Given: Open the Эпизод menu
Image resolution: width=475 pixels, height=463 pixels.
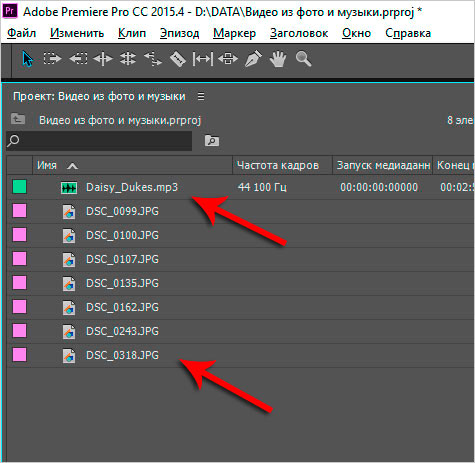Looking at the screenshot, I should coord(180,33).
